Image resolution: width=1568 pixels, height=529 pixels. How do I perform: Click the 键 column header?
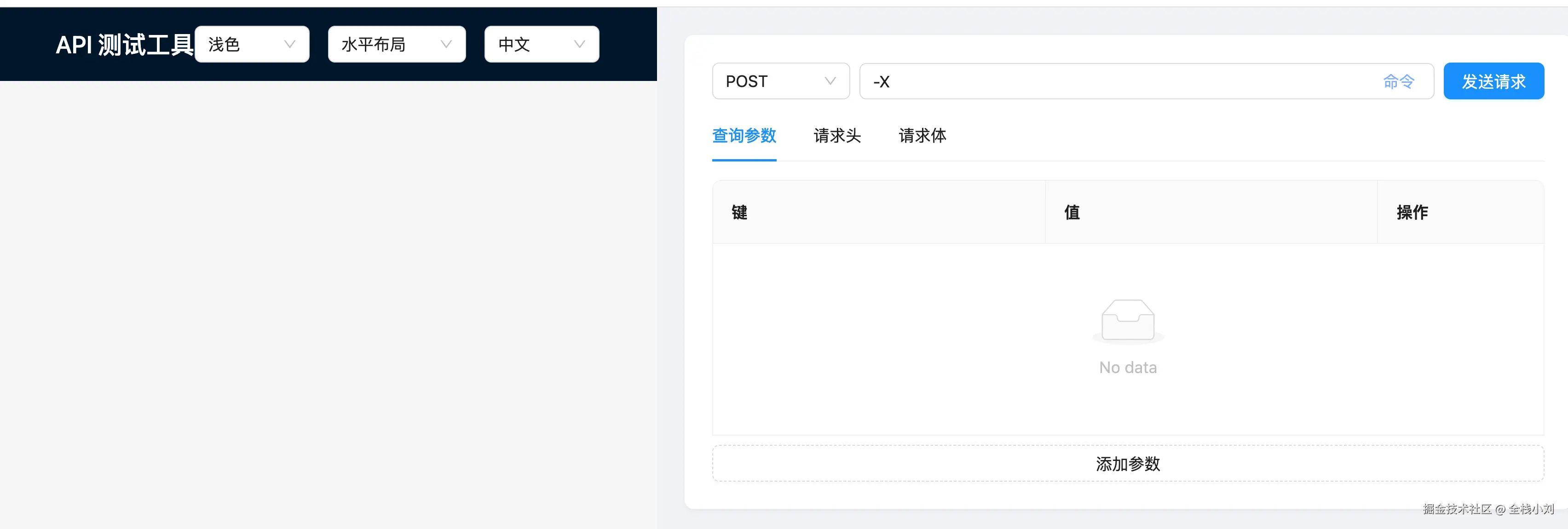click(x=739, y=213)
